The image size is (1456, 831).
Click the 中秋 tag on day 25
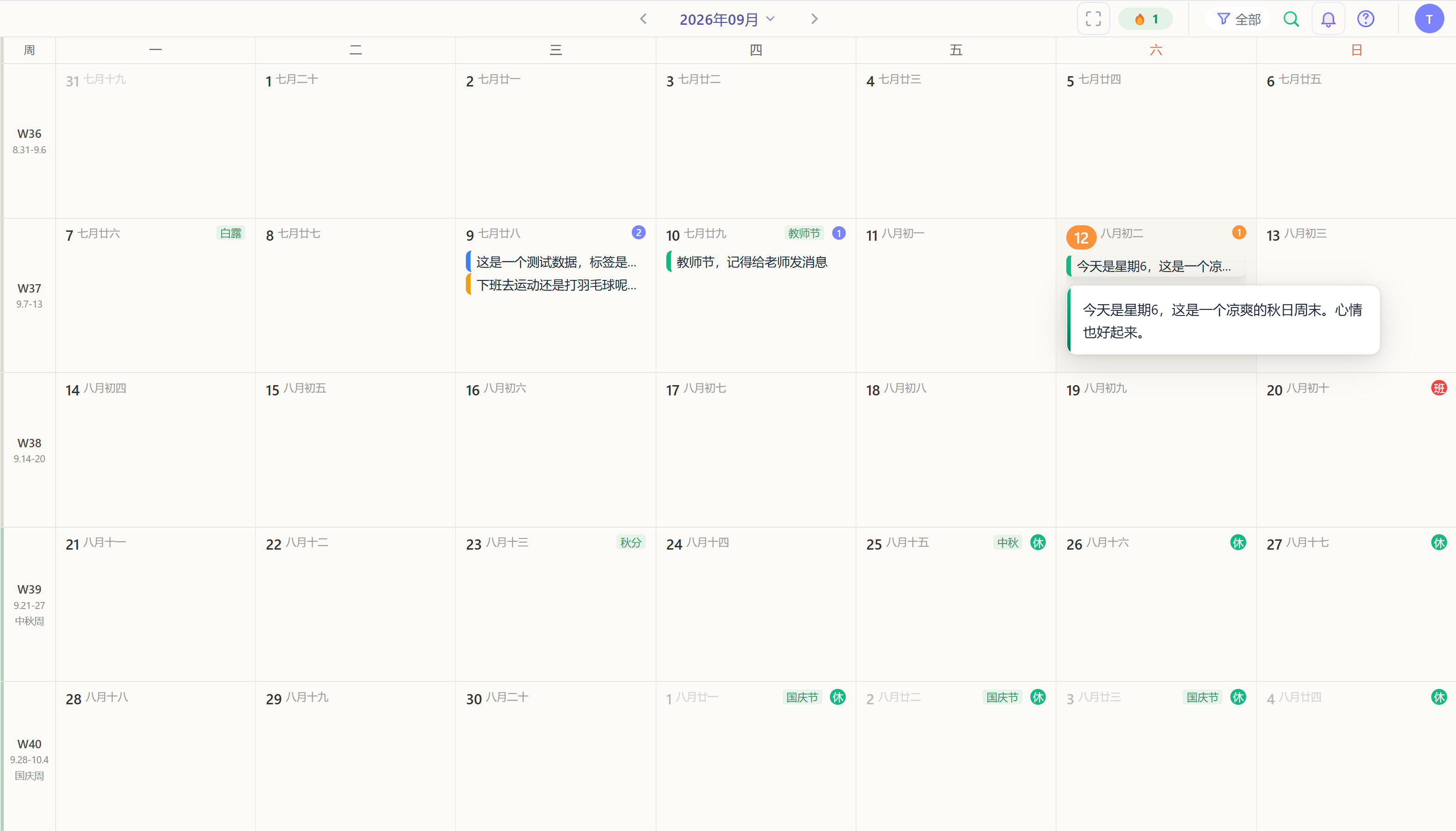[1007, 542]
